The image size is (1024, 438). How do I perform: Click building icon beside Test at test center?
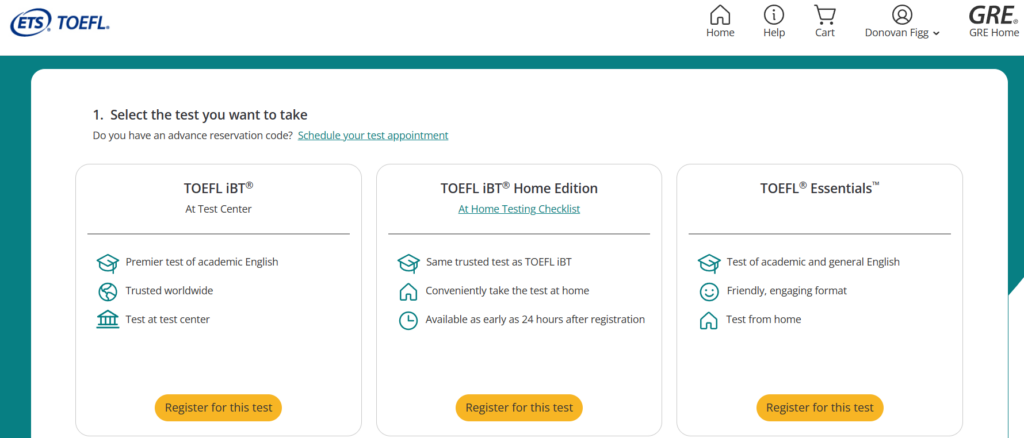point(107,320)
